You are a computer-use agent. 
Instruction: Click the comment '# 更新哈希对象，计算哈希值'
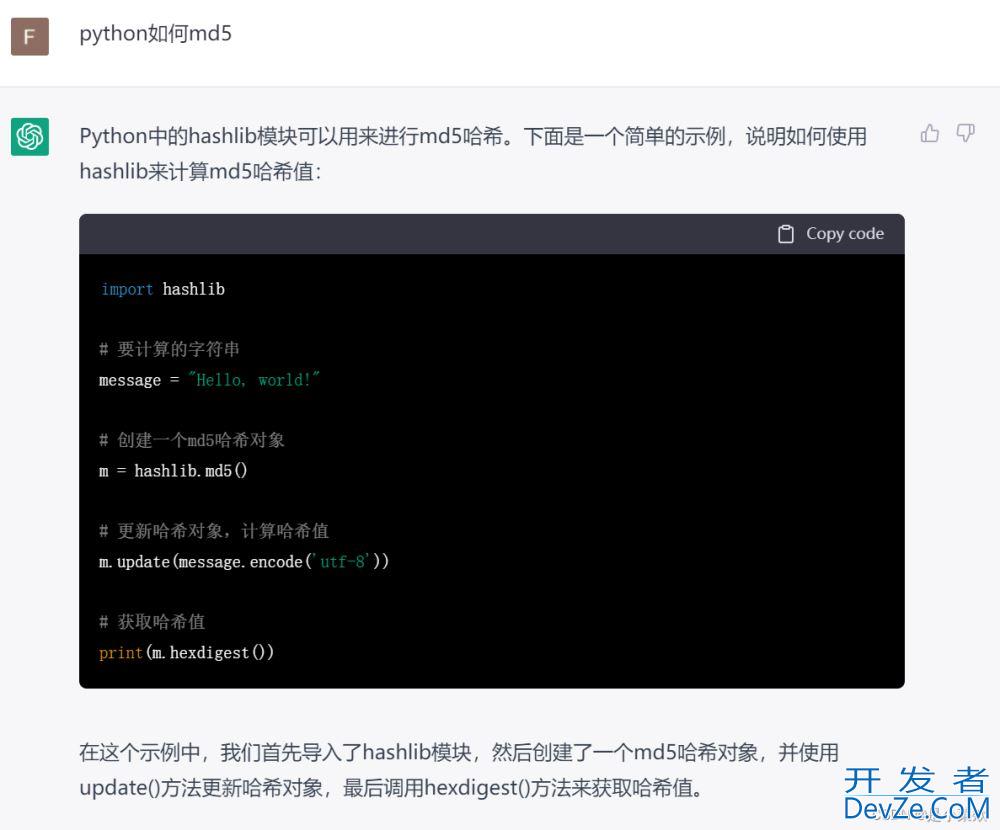[214, 531]
